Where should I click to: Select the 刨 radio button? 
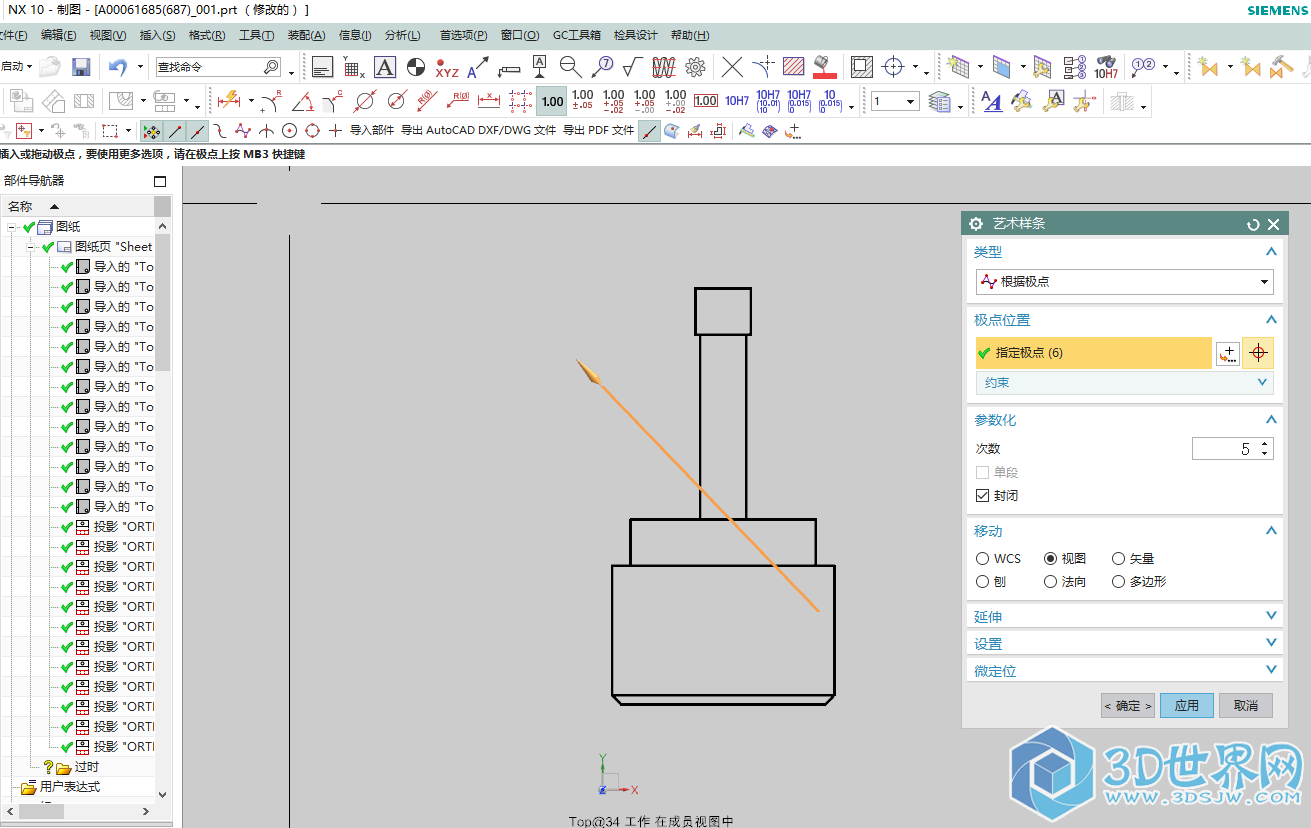[983, 581]
